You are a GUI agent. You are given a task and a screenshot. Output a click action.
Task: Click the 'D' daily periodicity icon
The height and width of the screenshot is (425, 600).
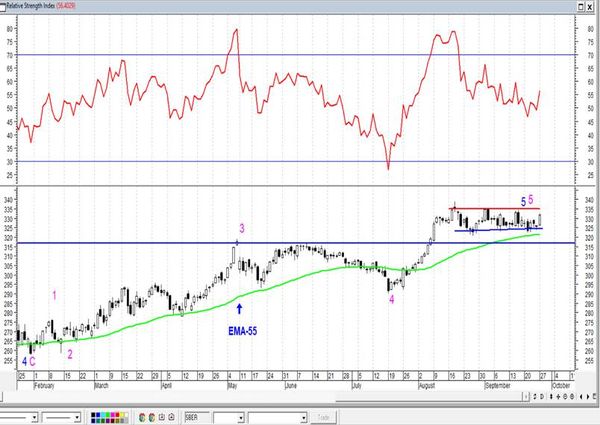click(x=542, y=397)
